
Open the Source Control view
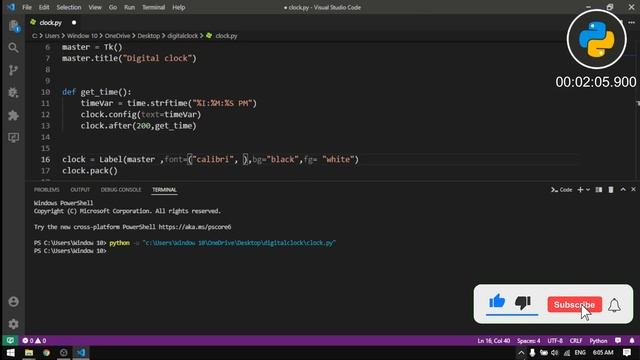click(13, 70)
